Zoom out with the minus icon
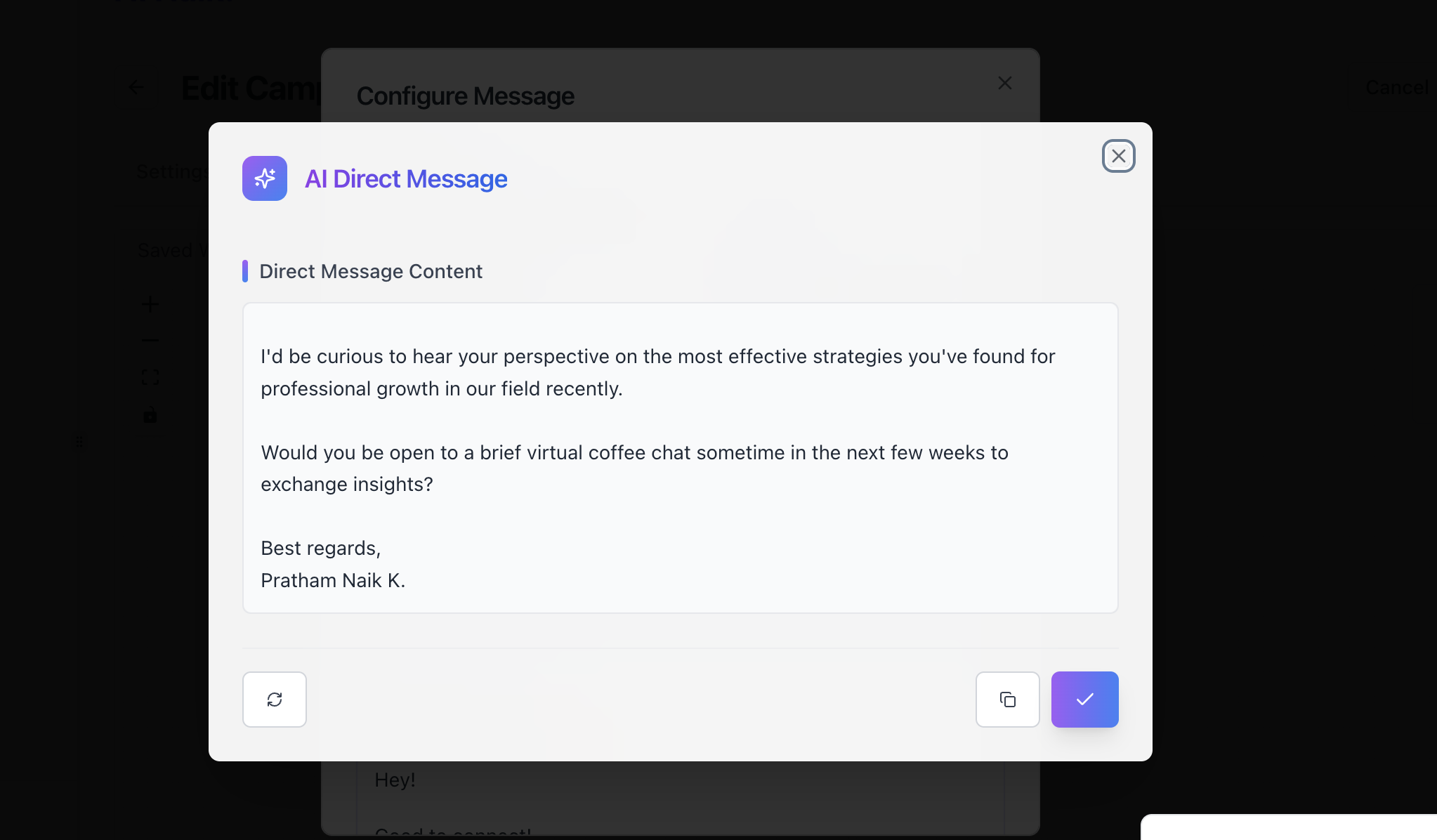 tap(150, 341)
